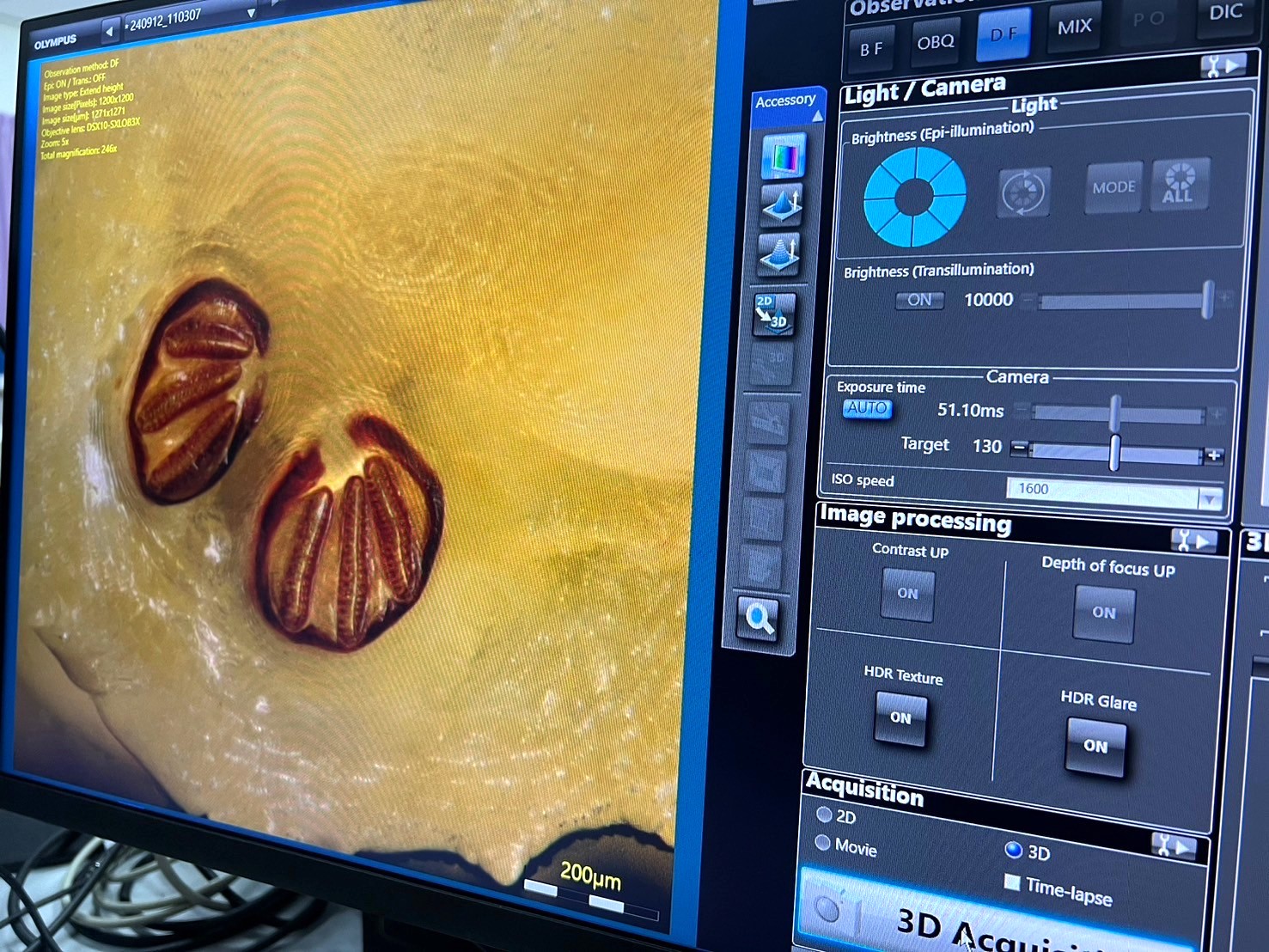Open Image processing wrench settings
The height and width of the screenshot is (952, 1269).
tap(1193, 540)
